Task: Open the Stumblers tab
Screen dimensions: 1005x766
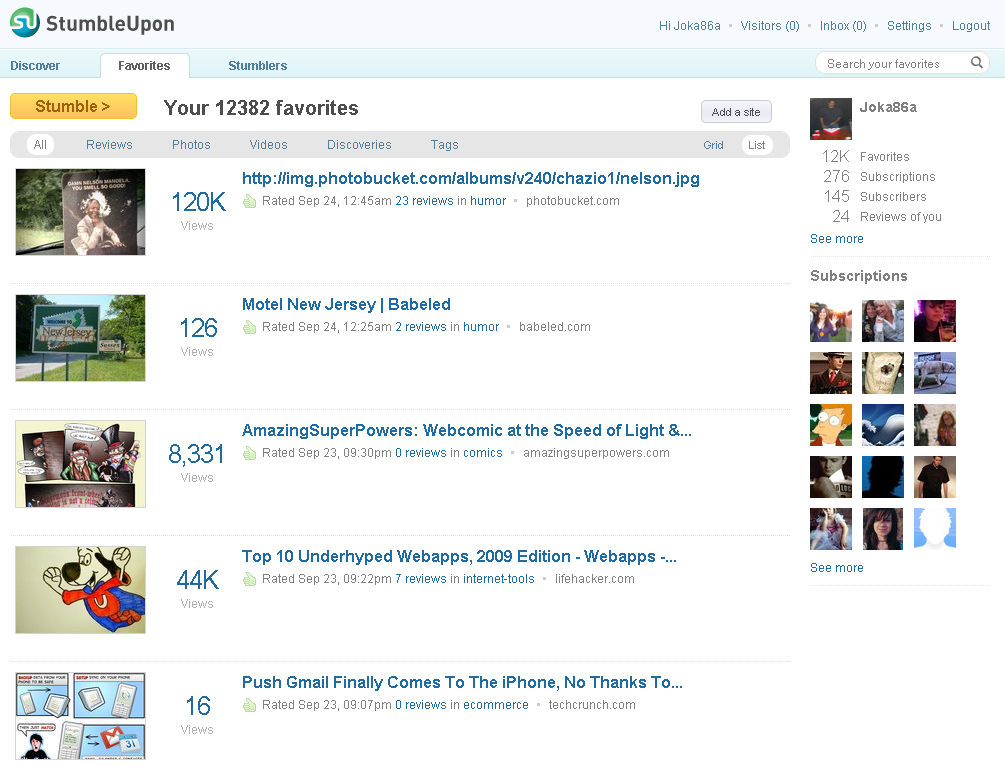Action: [x=258, y=65]
